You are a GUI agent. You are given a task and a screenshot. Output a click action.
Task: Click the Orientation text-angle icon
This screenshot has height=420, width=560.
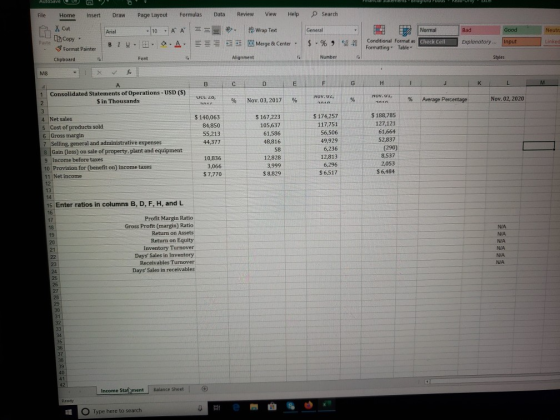point(229,30)
